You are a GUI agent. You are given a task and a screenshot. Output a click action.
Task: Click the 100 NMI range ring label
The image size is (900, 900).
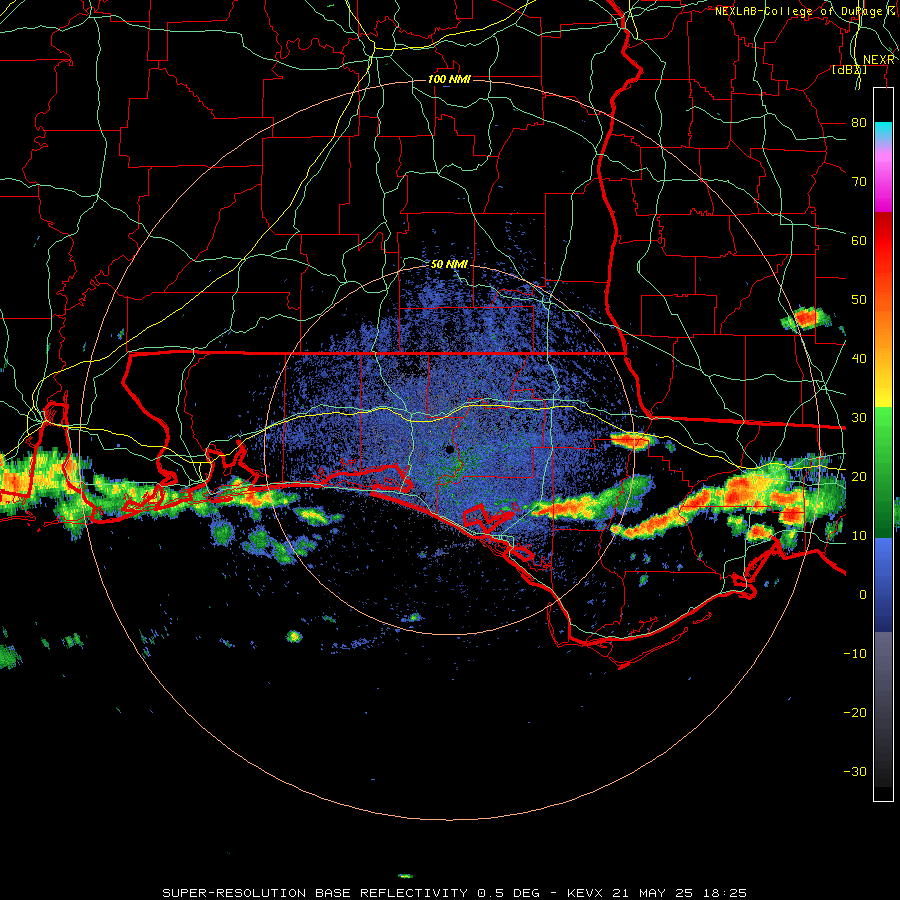tap(449, 79)
